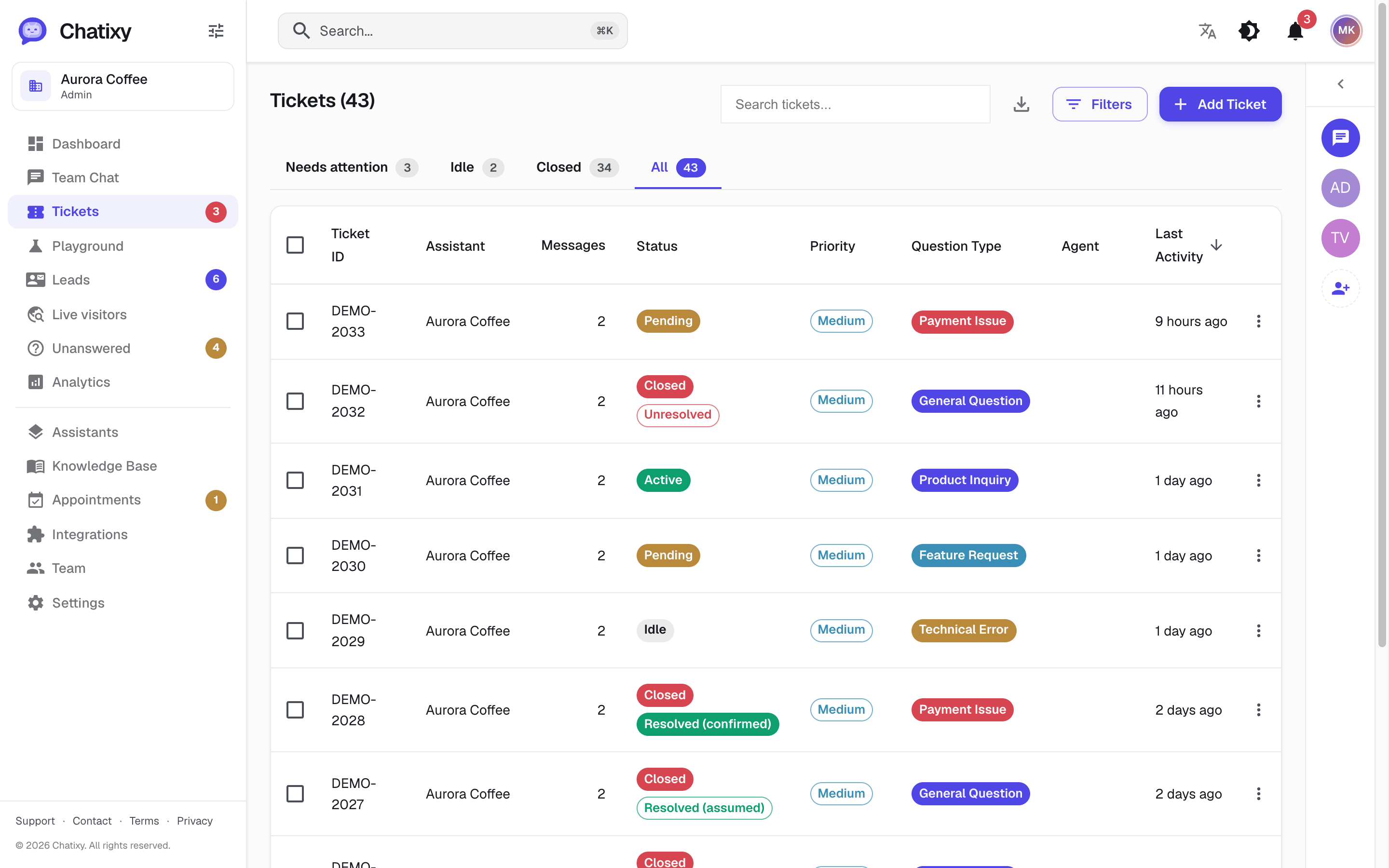Open row menu for DEMO-2033
This screenshot has height=868, width=1389.
pos(1258,321)
